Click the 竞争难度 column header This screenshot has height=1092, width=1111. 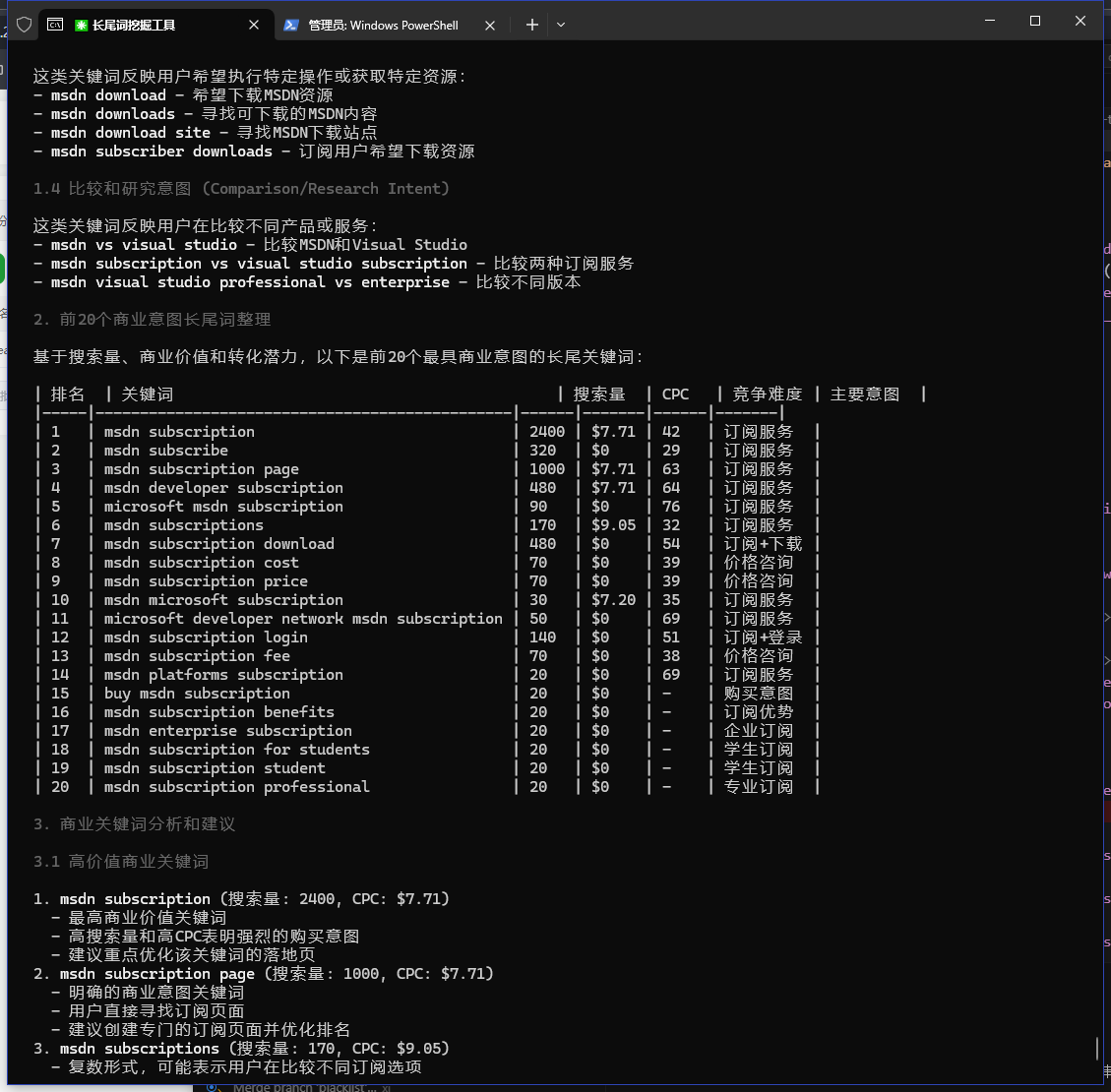(768, 394)
